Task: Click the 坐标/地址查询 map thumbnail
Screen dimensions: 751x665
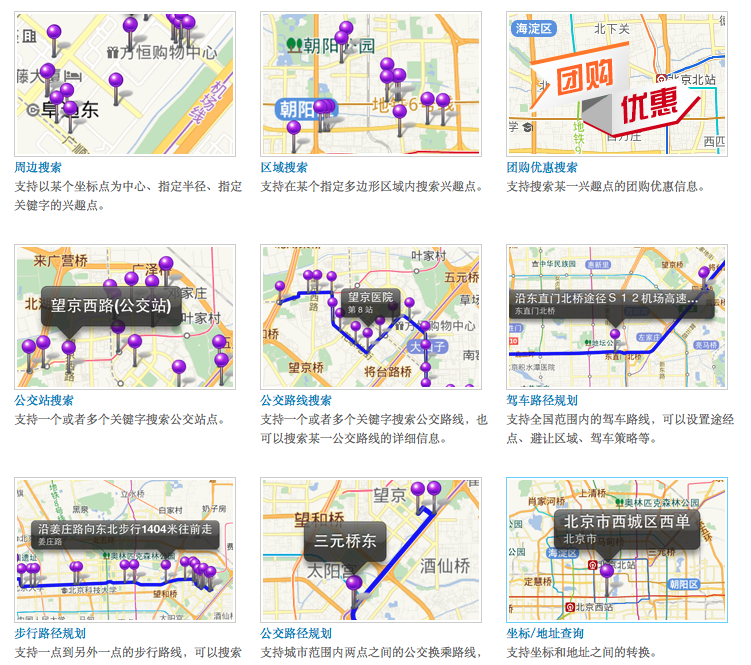Action: pos(617,550)
